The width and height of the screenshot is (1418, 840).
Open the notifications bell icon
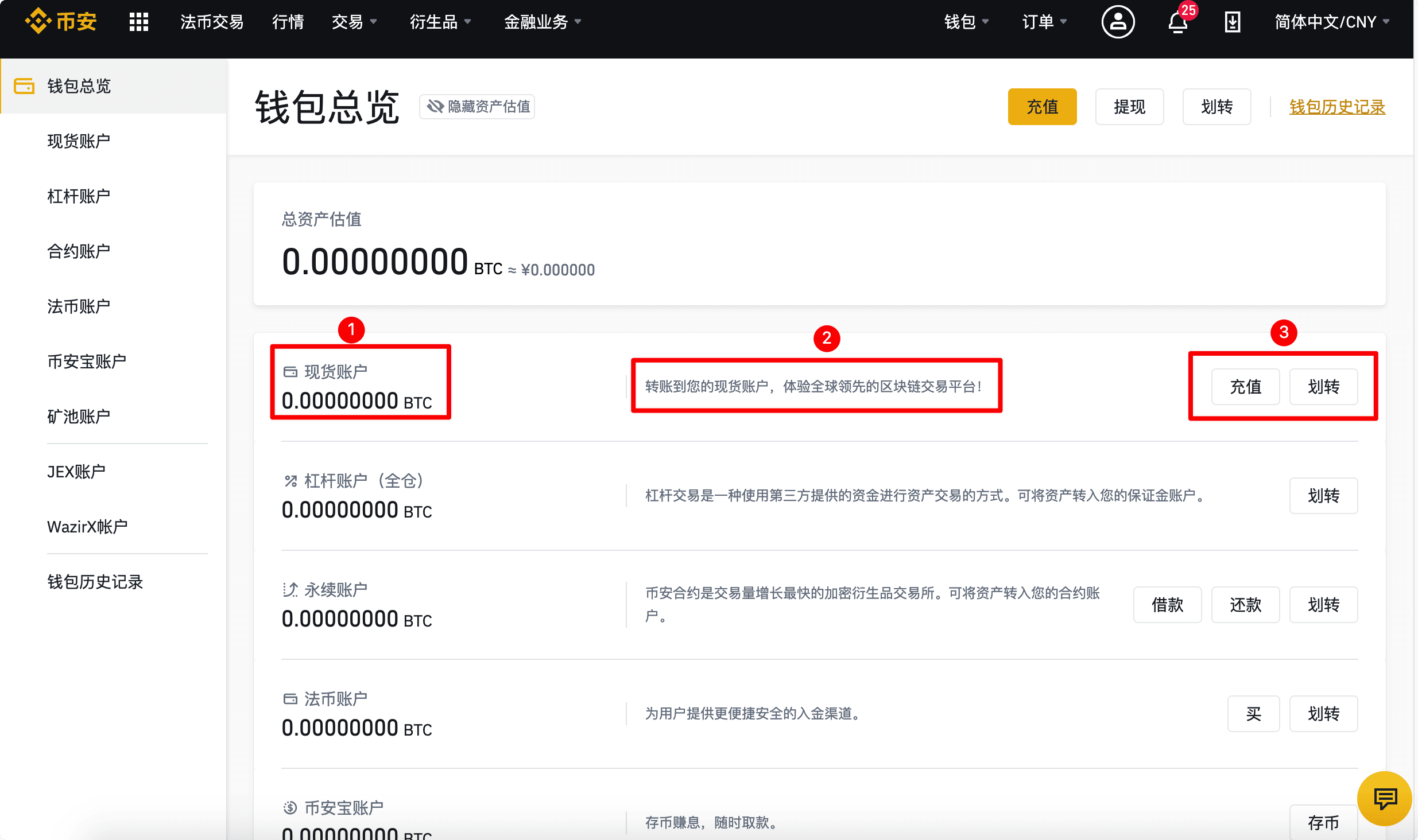(x=1178, y=22)
